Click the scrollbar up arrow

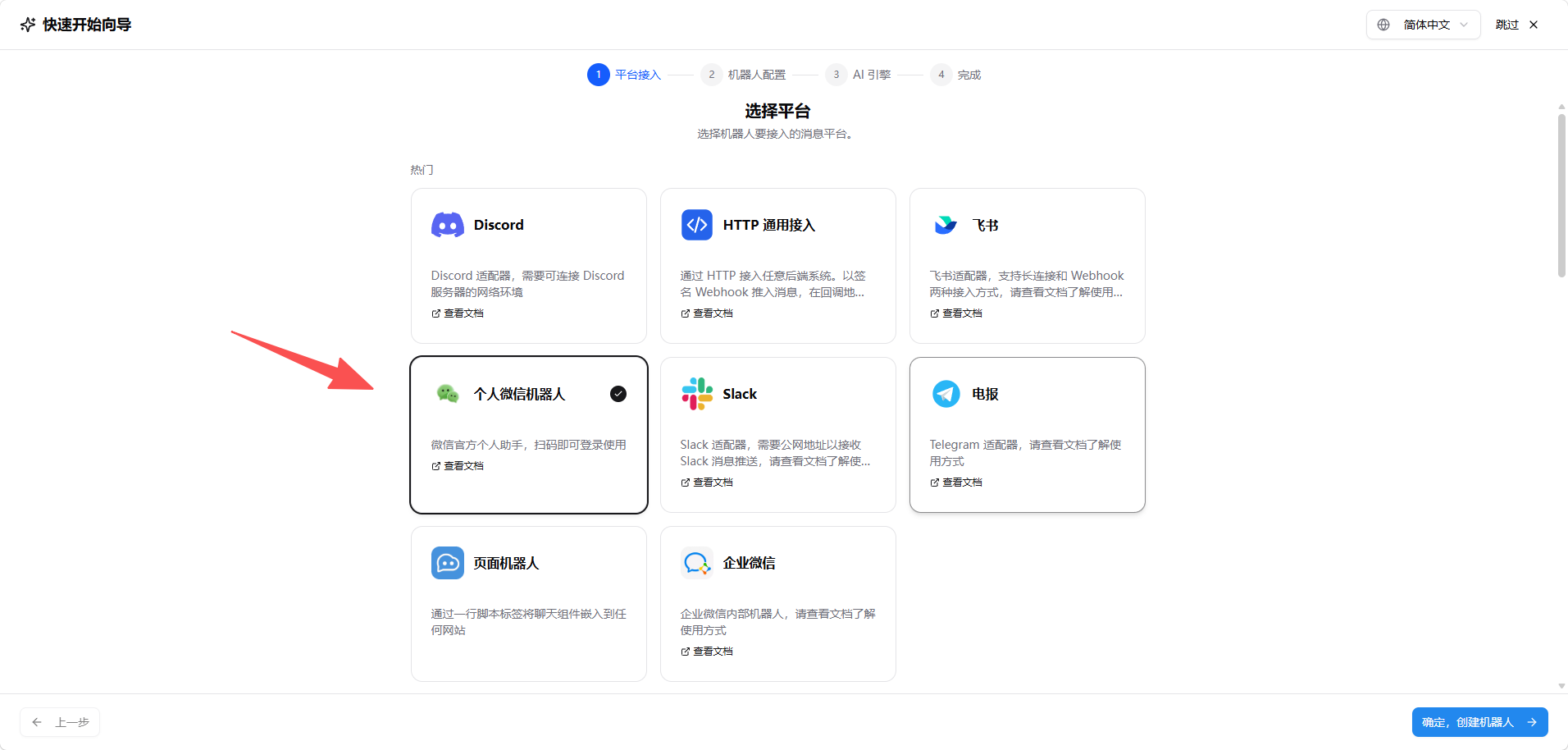point(1561,107)
